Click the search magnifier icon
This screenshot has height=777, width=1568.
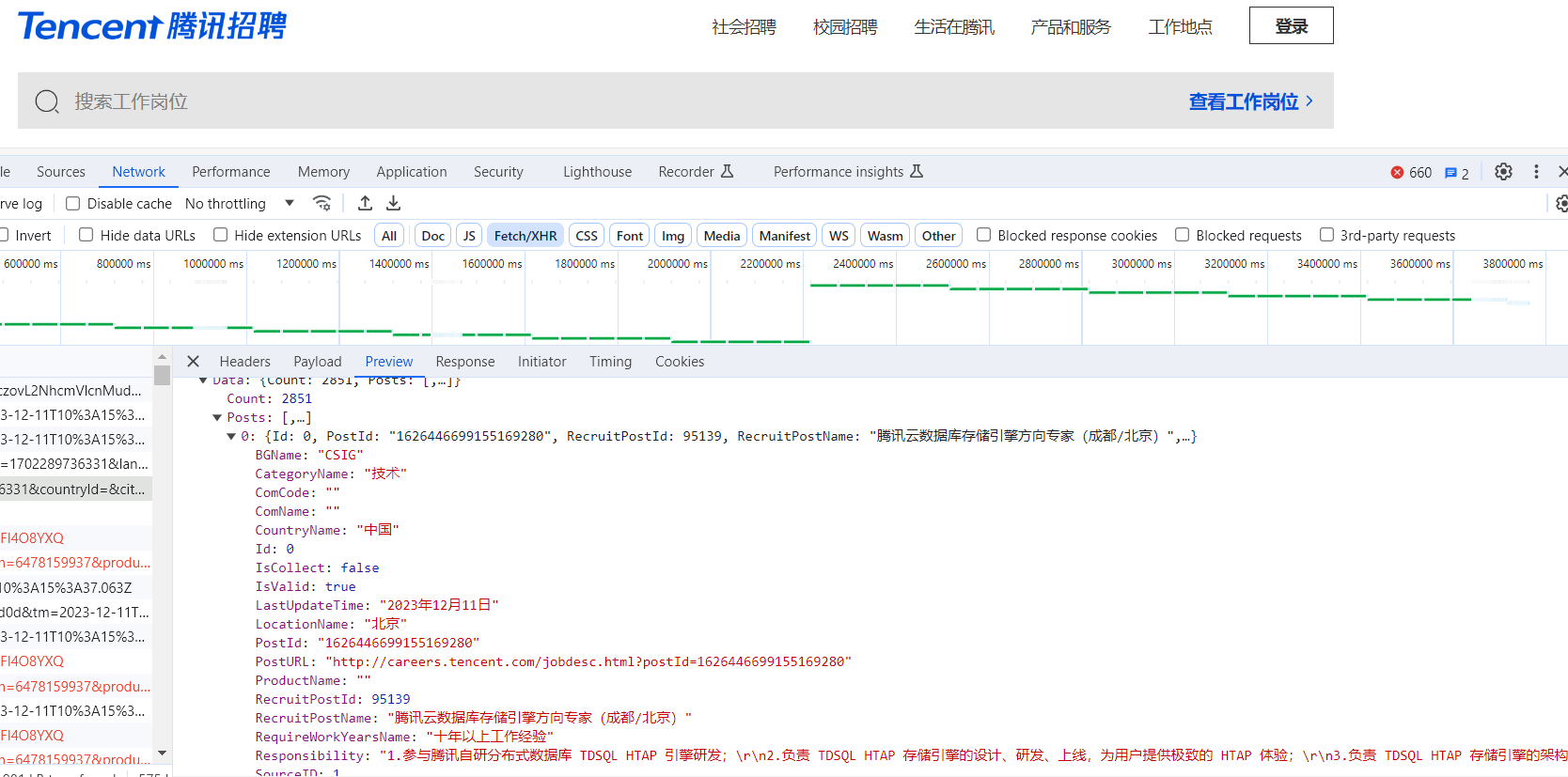click(x=47, y=101)
